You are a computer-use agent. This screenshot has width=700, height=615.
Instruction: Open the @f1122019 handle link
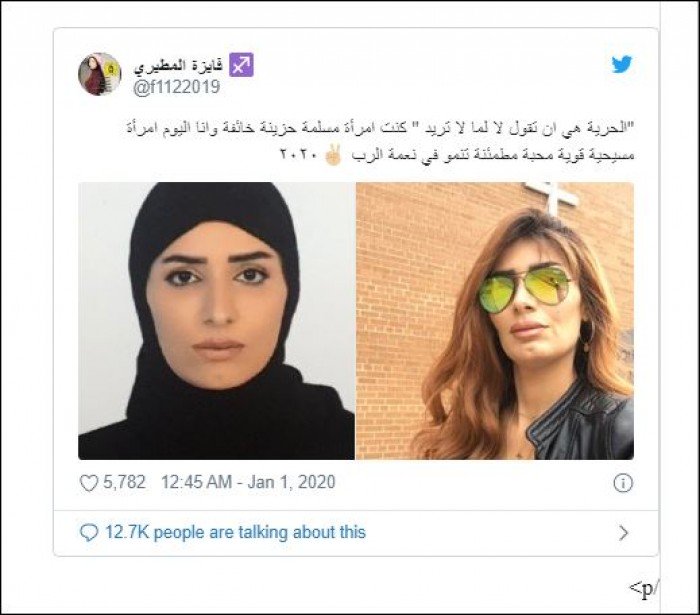point(177,87)
